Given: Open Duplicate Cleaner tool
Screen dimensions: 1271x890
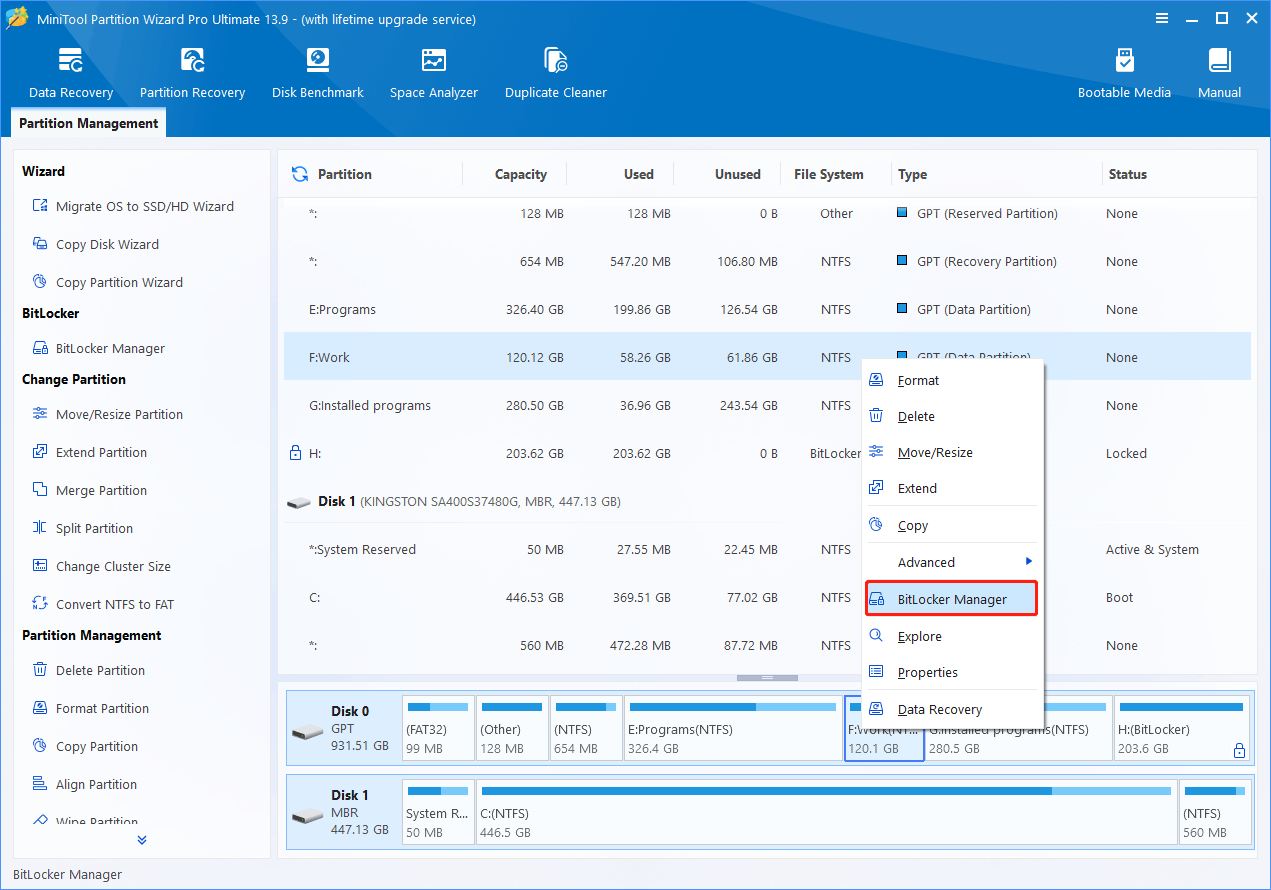Looking at the screenshot, I should (x=556, y=73).
